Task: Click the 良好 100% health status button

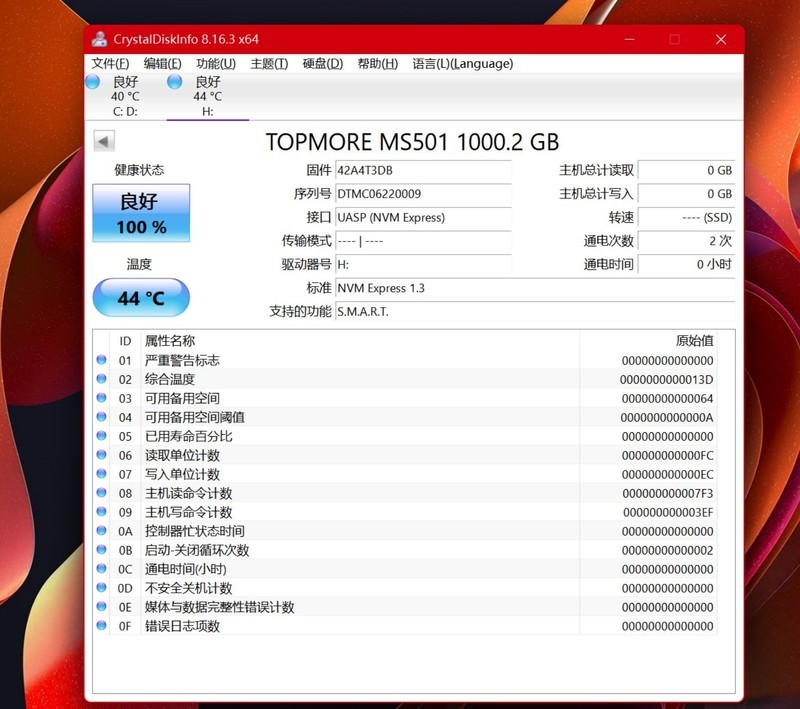Action: 139,214
